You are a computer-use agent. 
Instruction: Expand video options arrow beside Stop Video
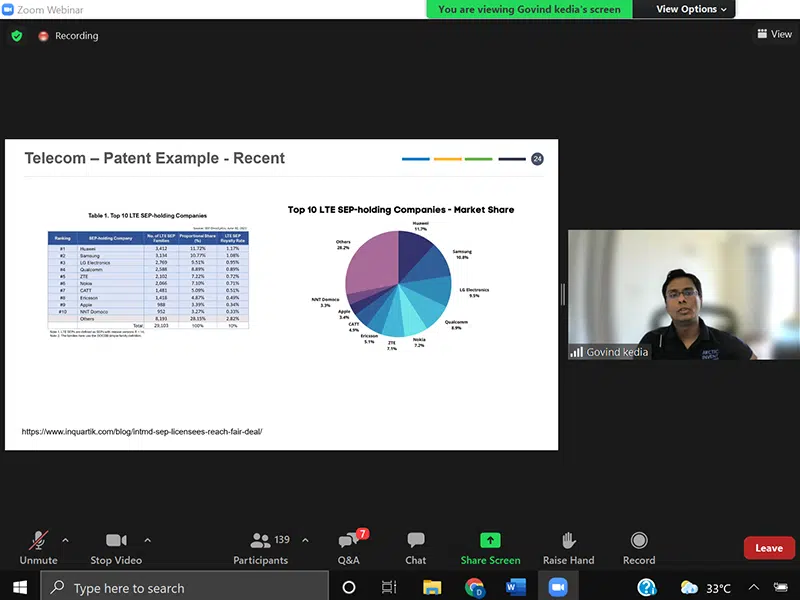click(x=150, y=540)
